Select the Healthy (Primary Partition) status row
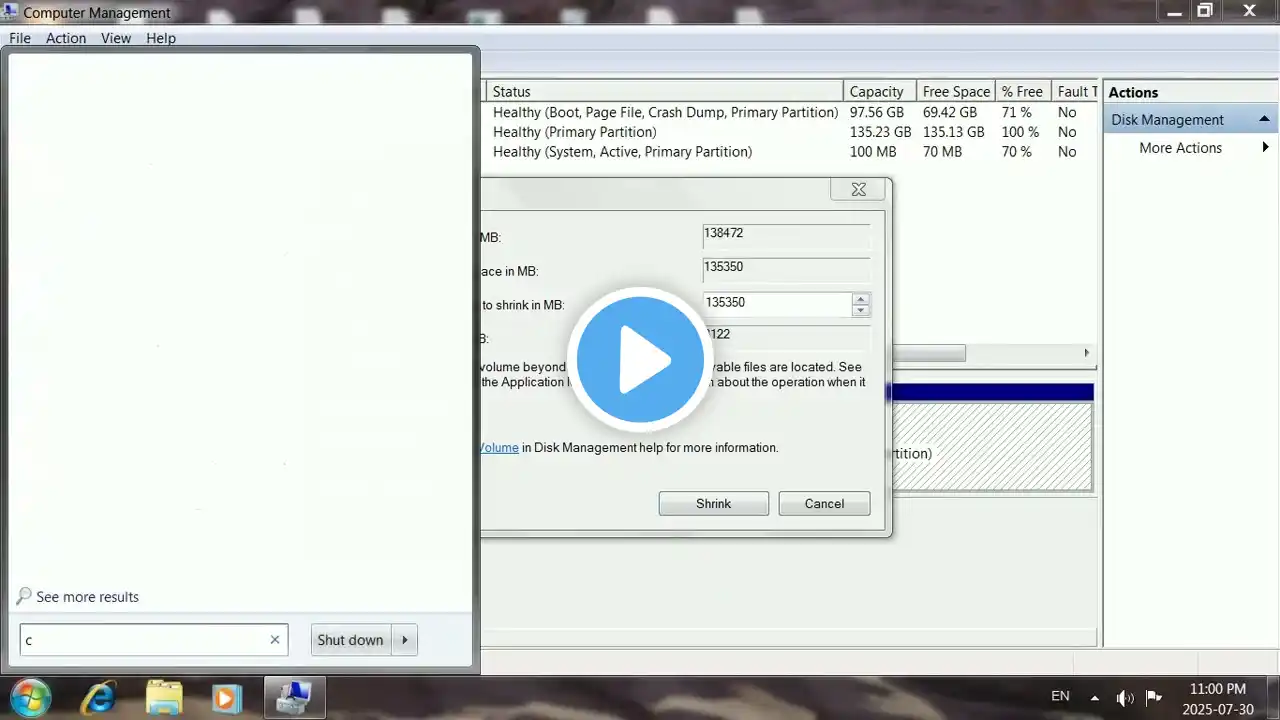The width and height of the screenshot is (1280, 720). click(x=574, y=132)
